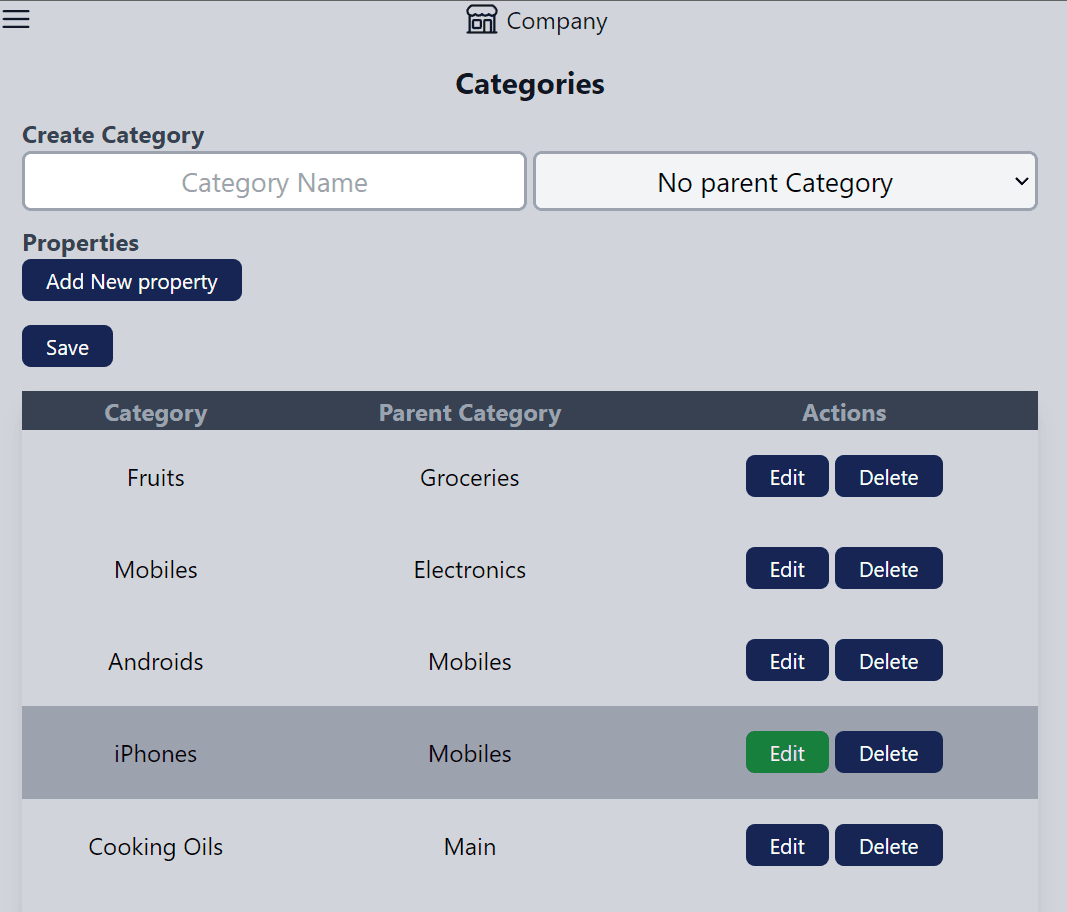This screenshot has width=1067, height=912.
Task: Click the green iPhones Edit button
Action: click(x=787, y=753)
